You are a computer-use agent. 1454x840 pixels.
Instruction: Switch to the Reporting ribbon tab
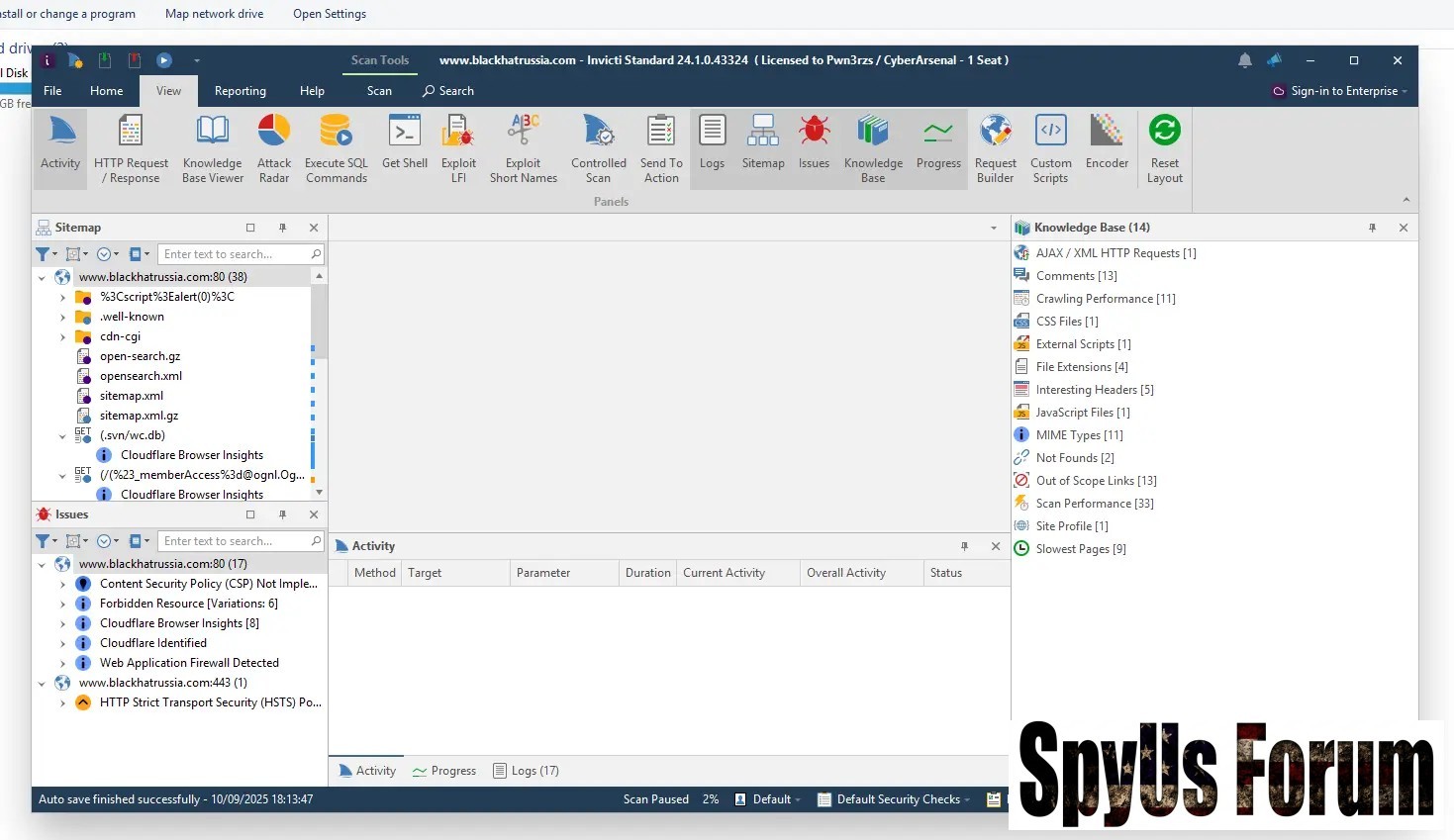tap(241, 91)
